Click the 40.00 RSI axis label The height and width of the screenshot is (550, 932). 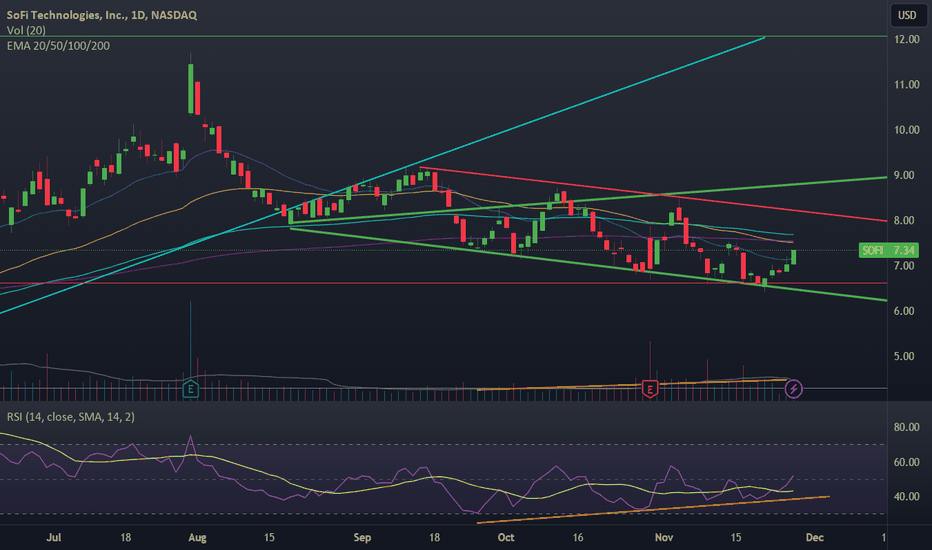click(906, 496)
